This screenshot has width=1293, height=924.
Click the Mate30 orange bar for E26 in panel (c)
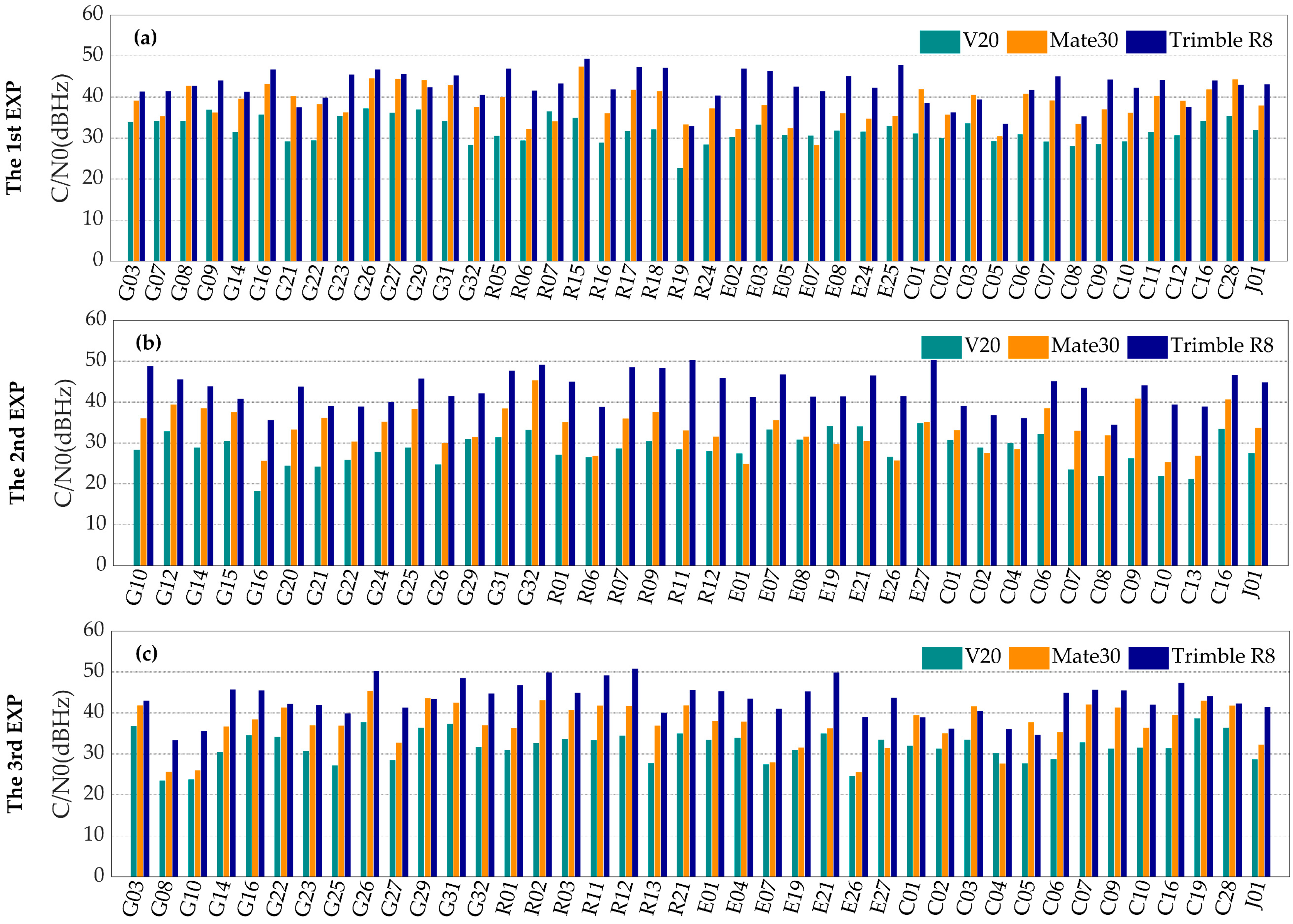click(859, 825)
